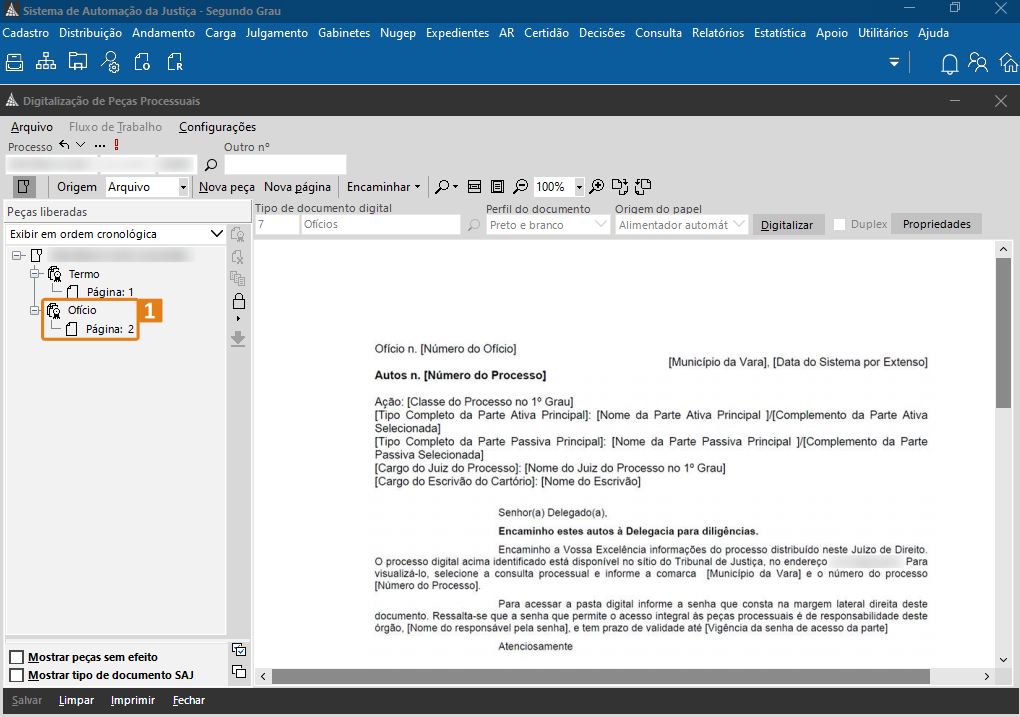The image size is (1020, 717).
Task: Click the fit-page icon in the viewer toolbar
Action: pos(498,187)
